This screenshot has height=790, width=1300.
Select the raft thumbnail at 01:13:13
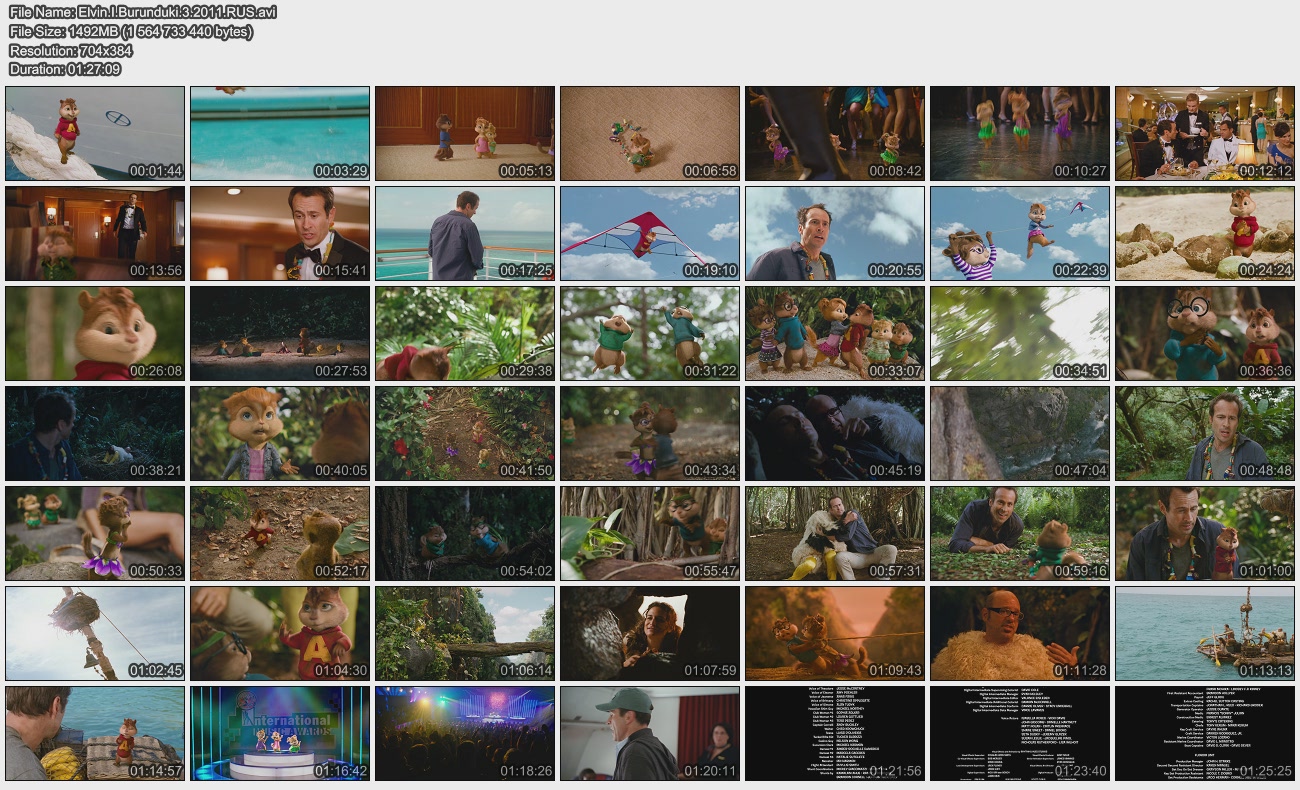[x=1205, y=633]
